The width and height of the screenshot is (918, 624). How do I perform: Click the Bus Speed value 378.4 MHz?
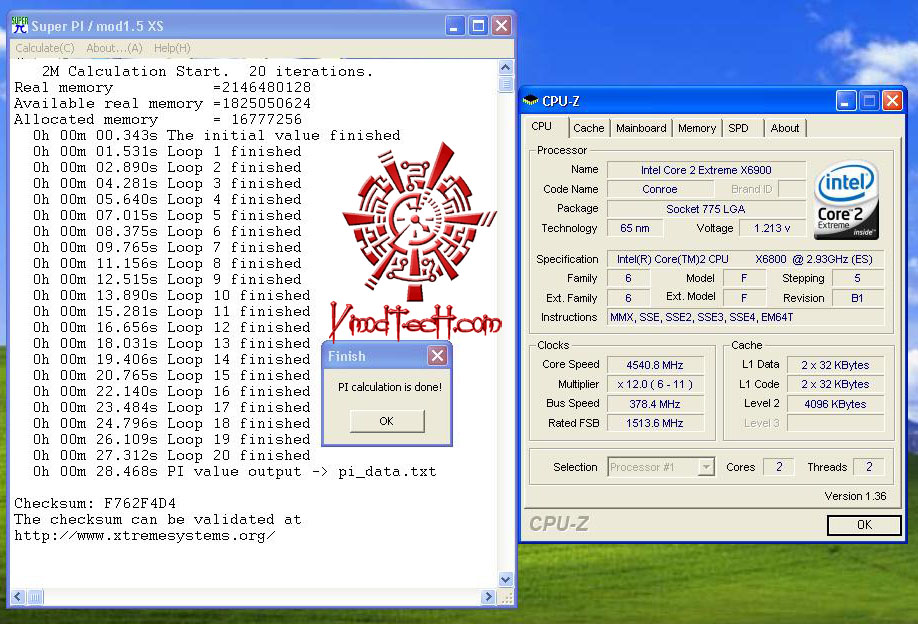click(x=655, y=404)
